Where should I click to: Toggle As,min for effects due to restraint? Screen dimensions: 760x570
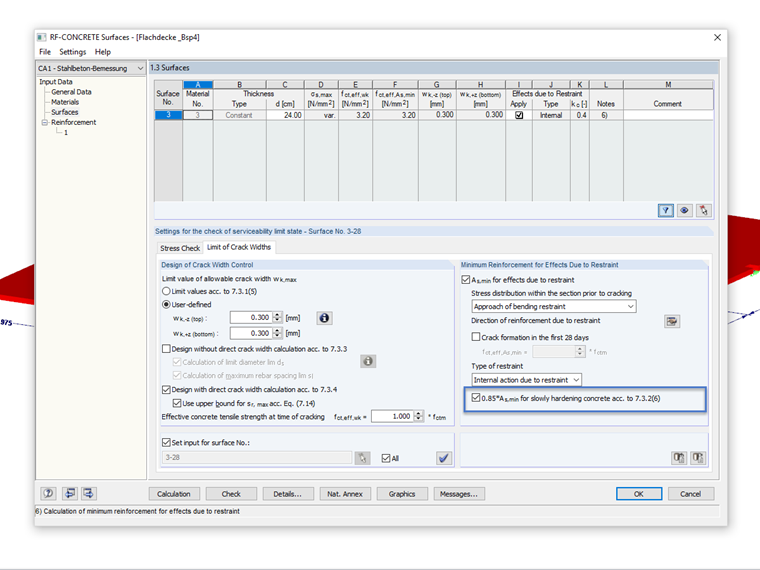point(466,280)
